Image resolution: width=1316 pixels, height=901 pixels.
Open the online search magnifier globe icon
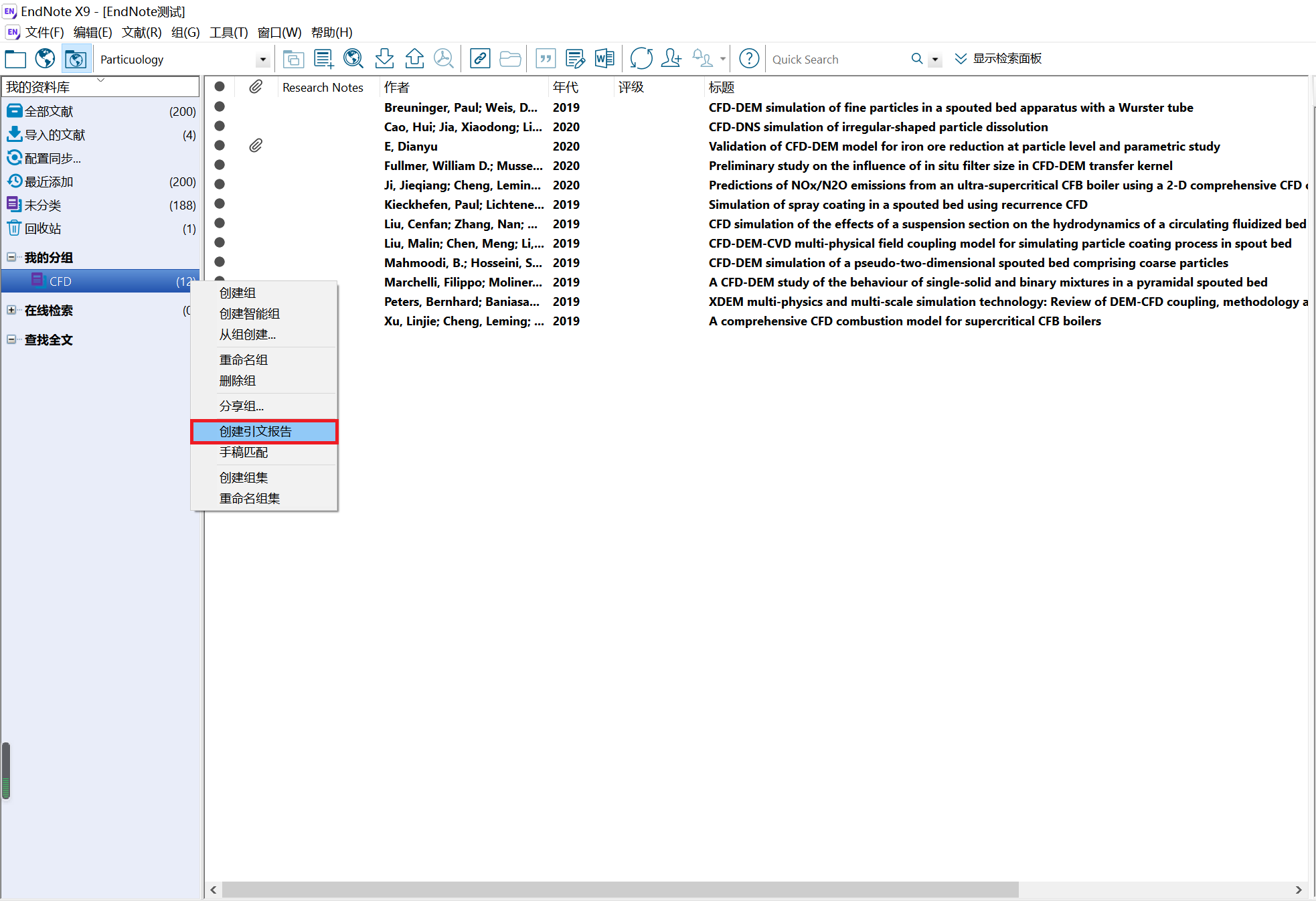[x=353, y=59]
